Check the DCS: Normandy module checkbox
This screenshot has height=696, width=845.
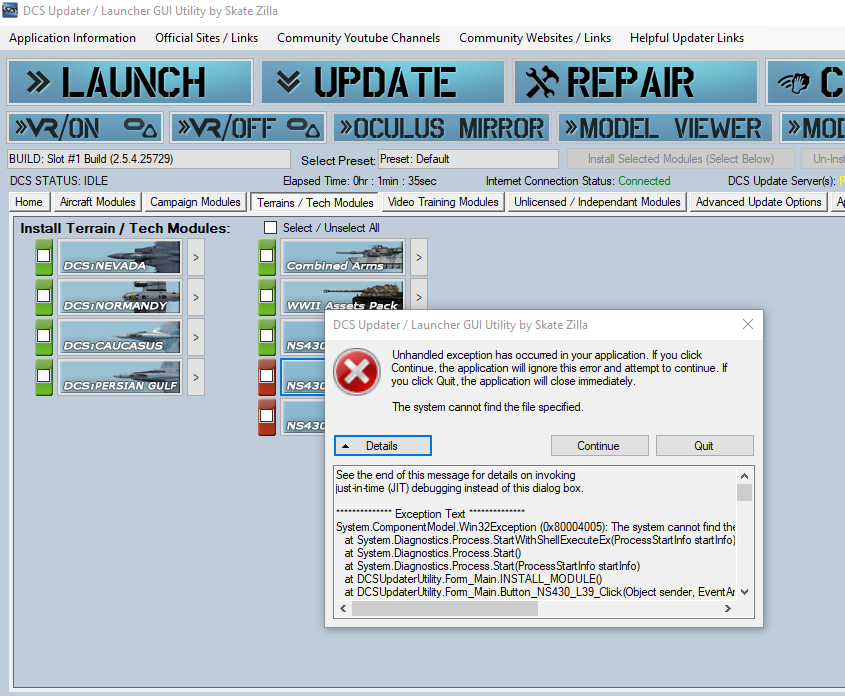44,296
